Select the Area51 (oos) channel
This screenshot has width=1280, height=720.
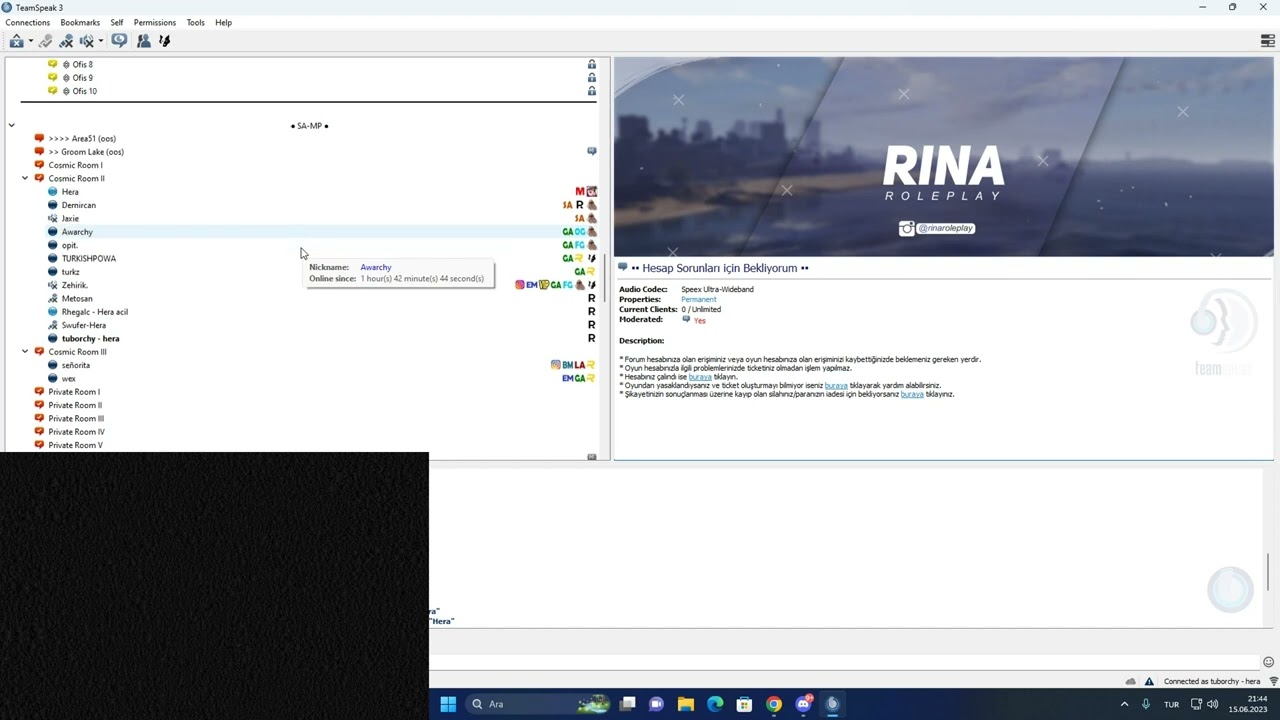tap(82, 138)
